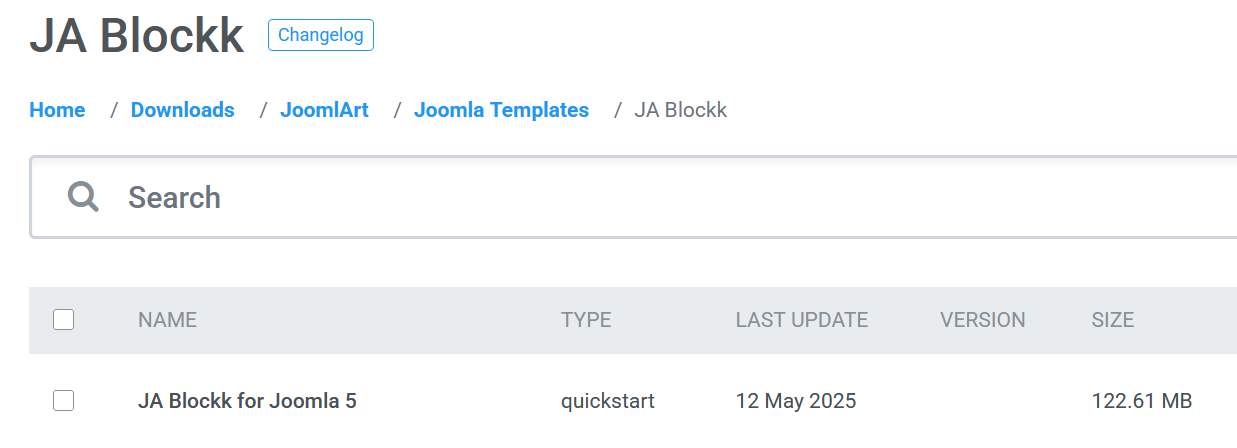1237x448 pixels.
Task: Sort by LAST UPDATE column header
Action: [x=801, y=320]
